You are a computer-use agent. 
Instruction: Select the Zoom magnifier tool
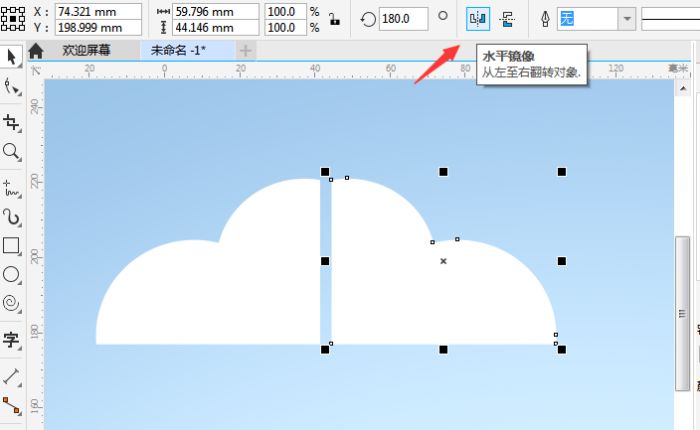[11, 152]
